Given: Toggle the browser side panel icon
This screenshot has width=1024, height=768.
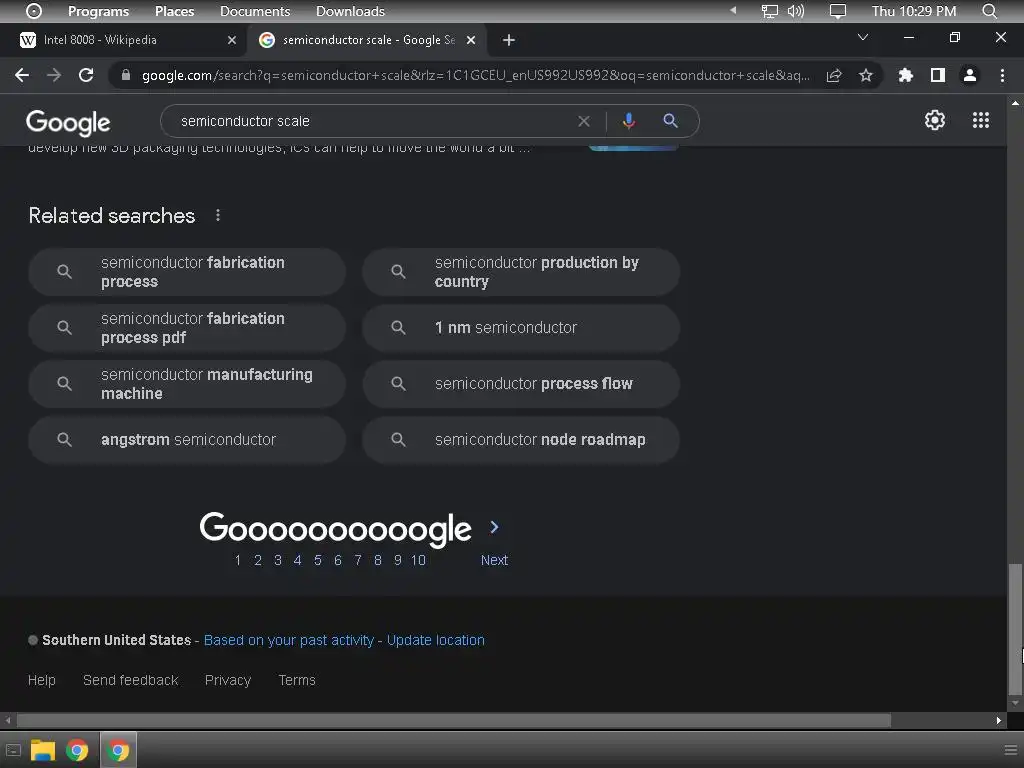Looking at the screenshot, I should click(x=938, y=75).
